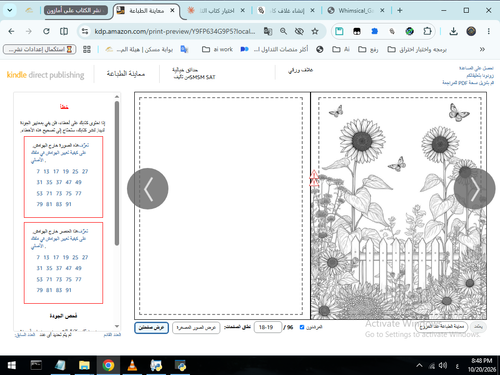Click the teal save extension icon
The image size is (500, 375).
point(339,31)
